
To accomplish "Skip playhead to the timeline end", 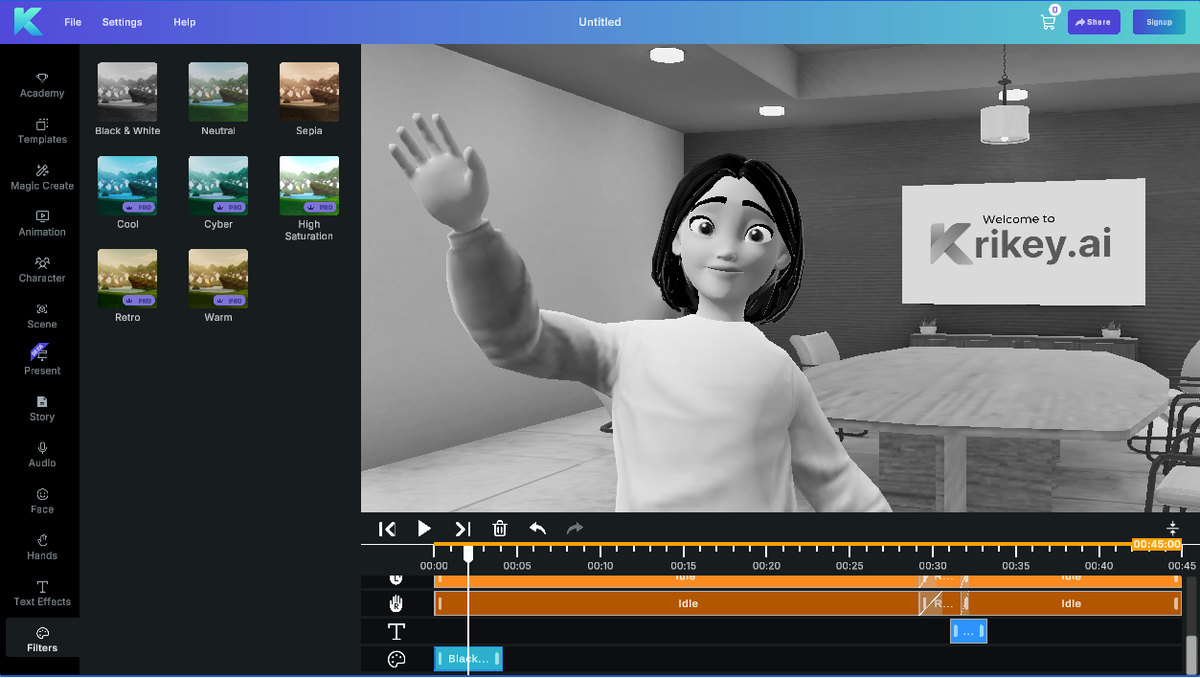I will 462,529.
